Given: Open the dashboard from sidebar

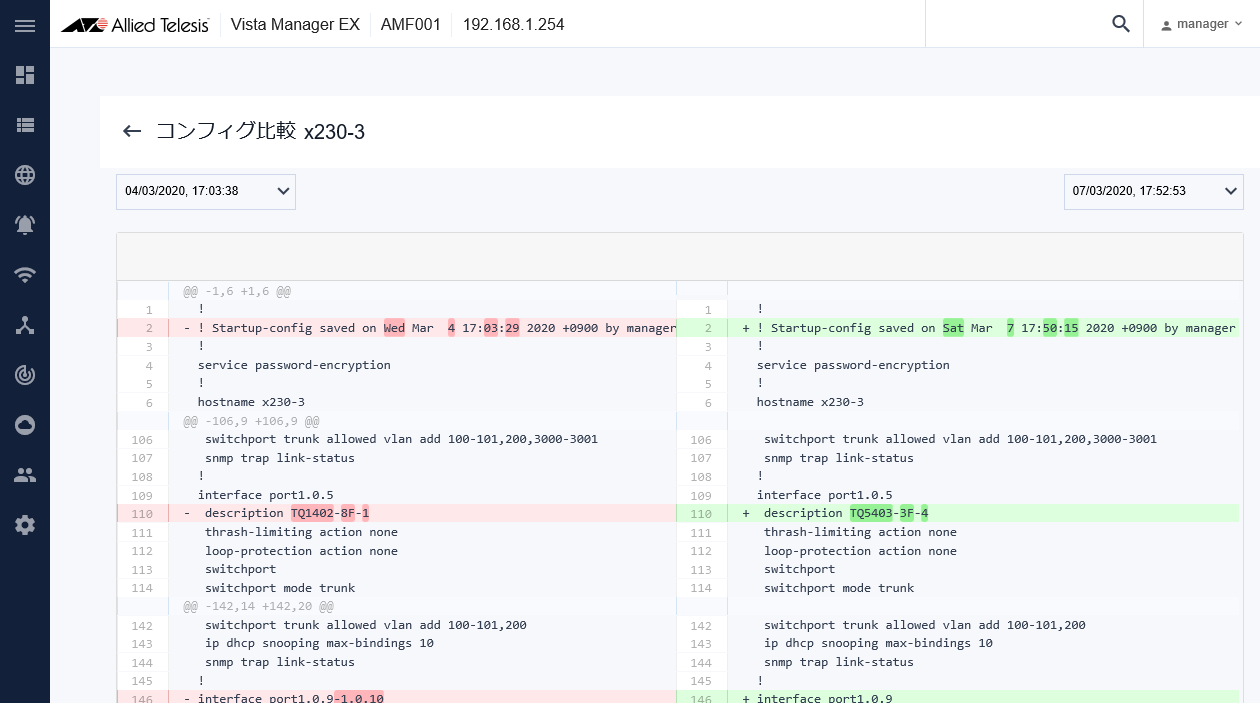Looking at the screenshot, I should [x=25, y=75].
